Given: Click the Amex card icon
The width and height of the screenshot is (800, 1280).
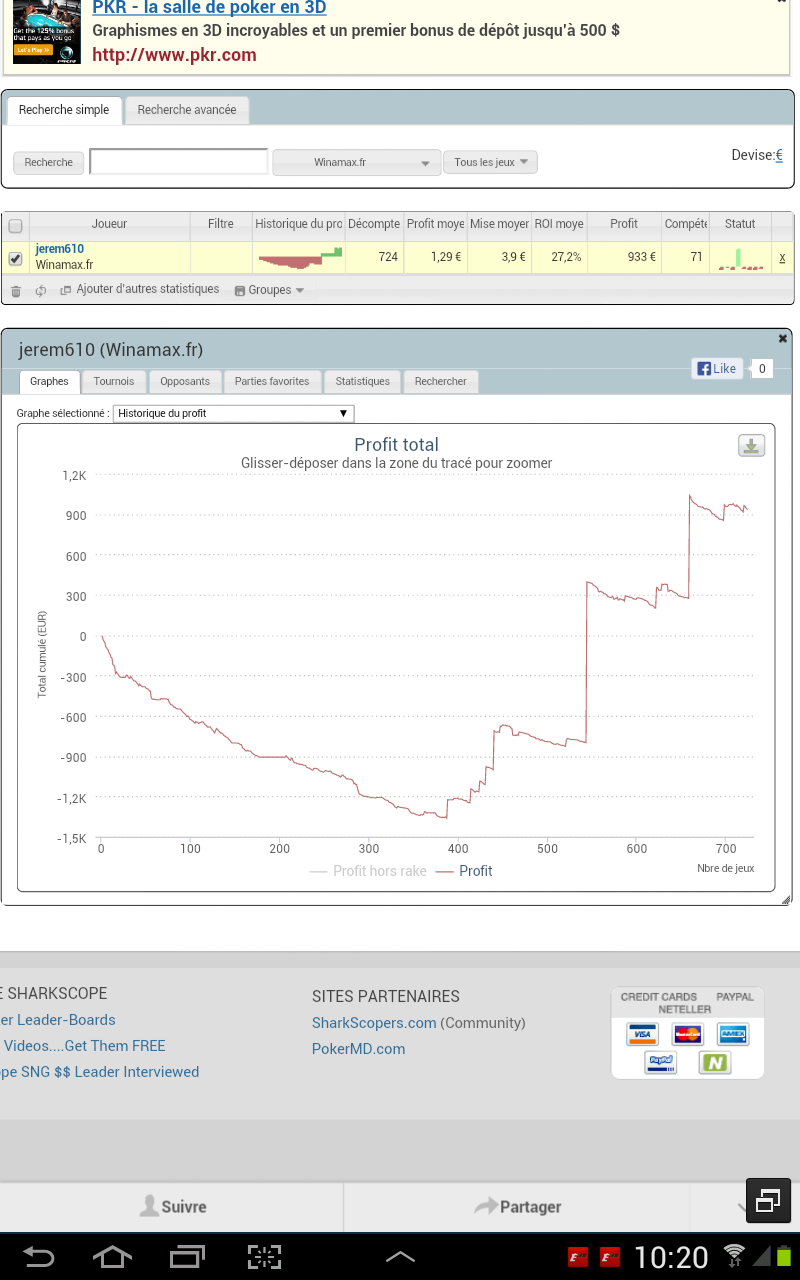Looking at the screenshot, I should click(x=733, y=1034).
